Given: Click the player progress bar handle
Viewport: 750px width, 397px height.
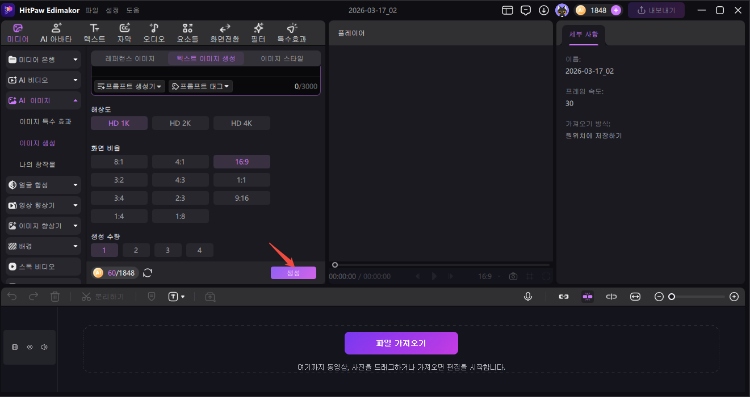Looking at the screenshot, I should 335,265.
